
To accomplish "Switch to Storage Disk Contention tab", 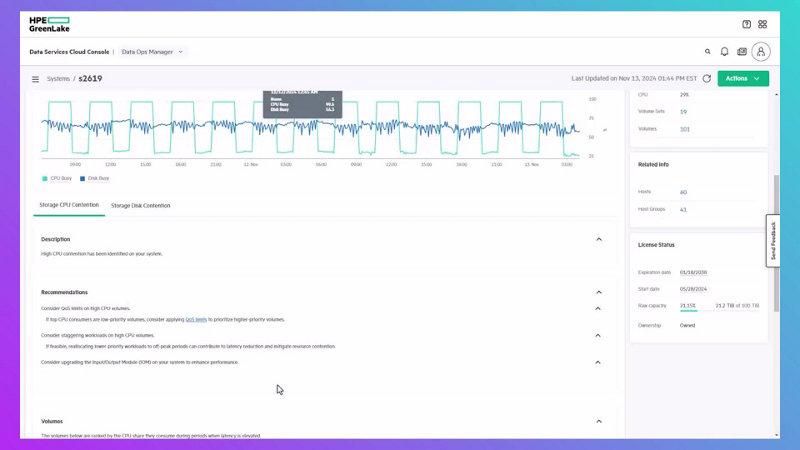I will [x=140, y=206].
